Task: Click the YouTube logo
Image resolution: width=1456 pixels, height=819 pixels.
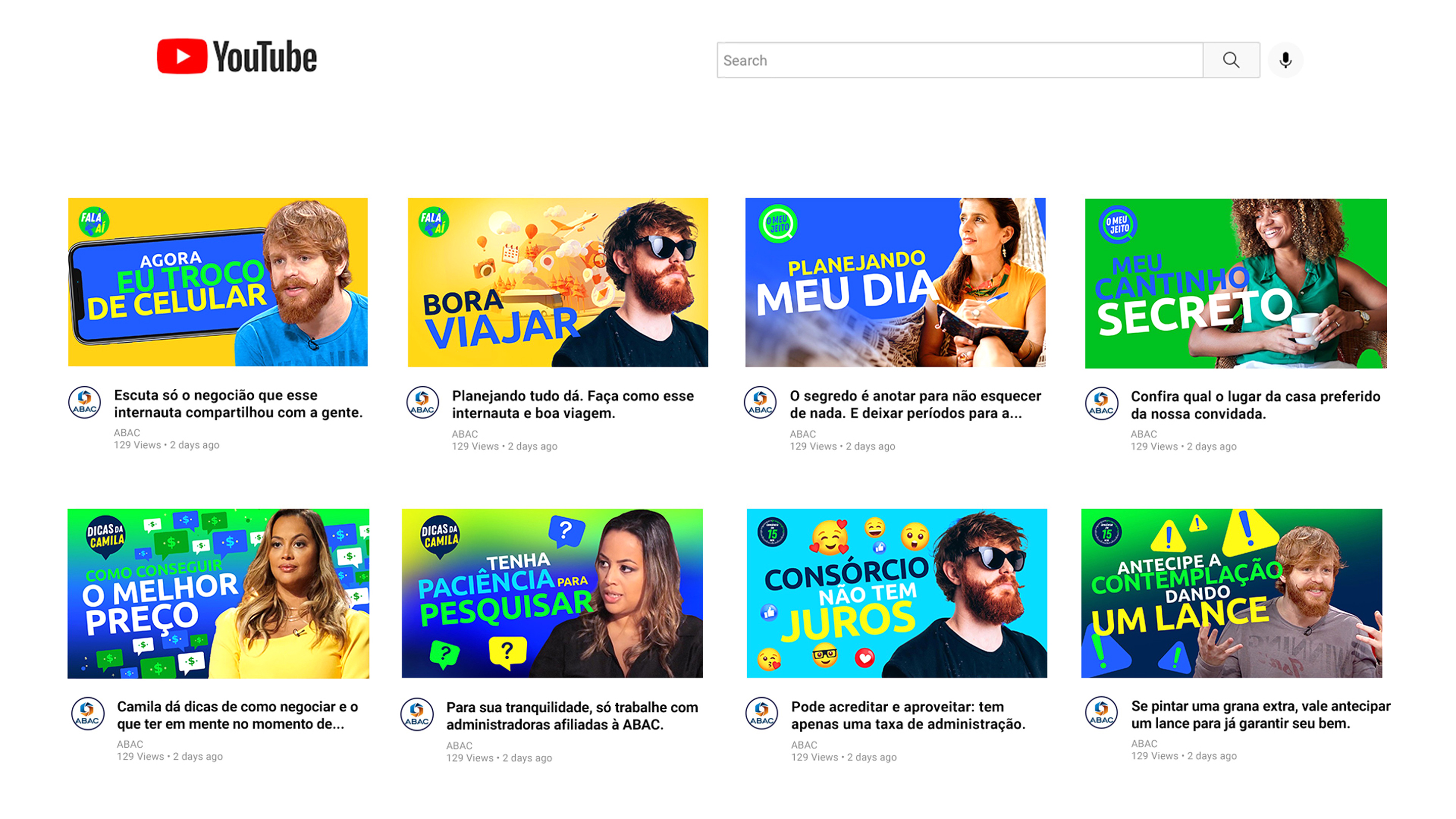Action: pyautogui.click(x=236, y=57)
